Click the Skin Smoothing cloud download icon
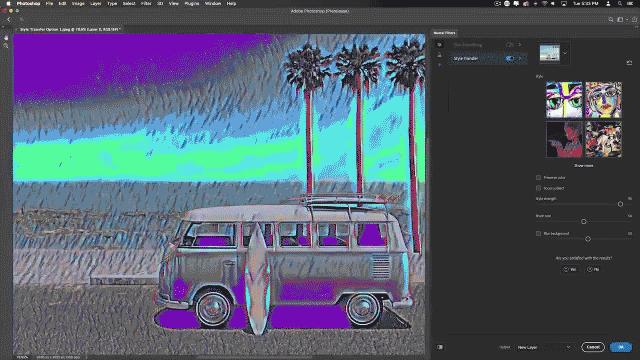Screen dimensions: 640x360 pyautogui.click(x=509, y=45)
